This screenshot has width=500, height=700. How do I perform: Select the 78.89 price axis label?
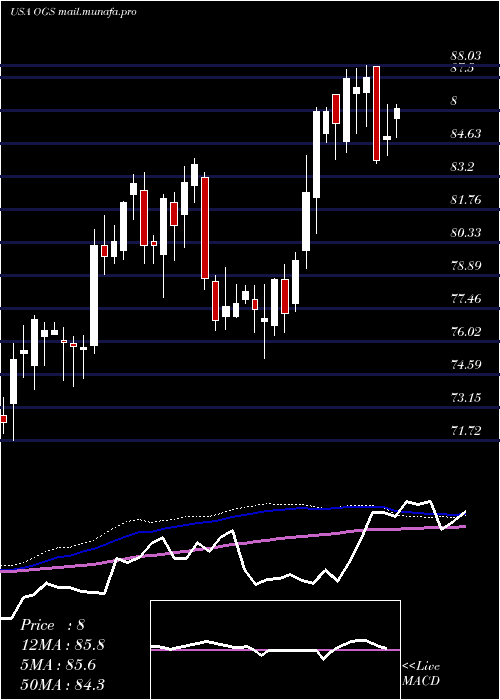pyautogui.click(x=466, y=266)
